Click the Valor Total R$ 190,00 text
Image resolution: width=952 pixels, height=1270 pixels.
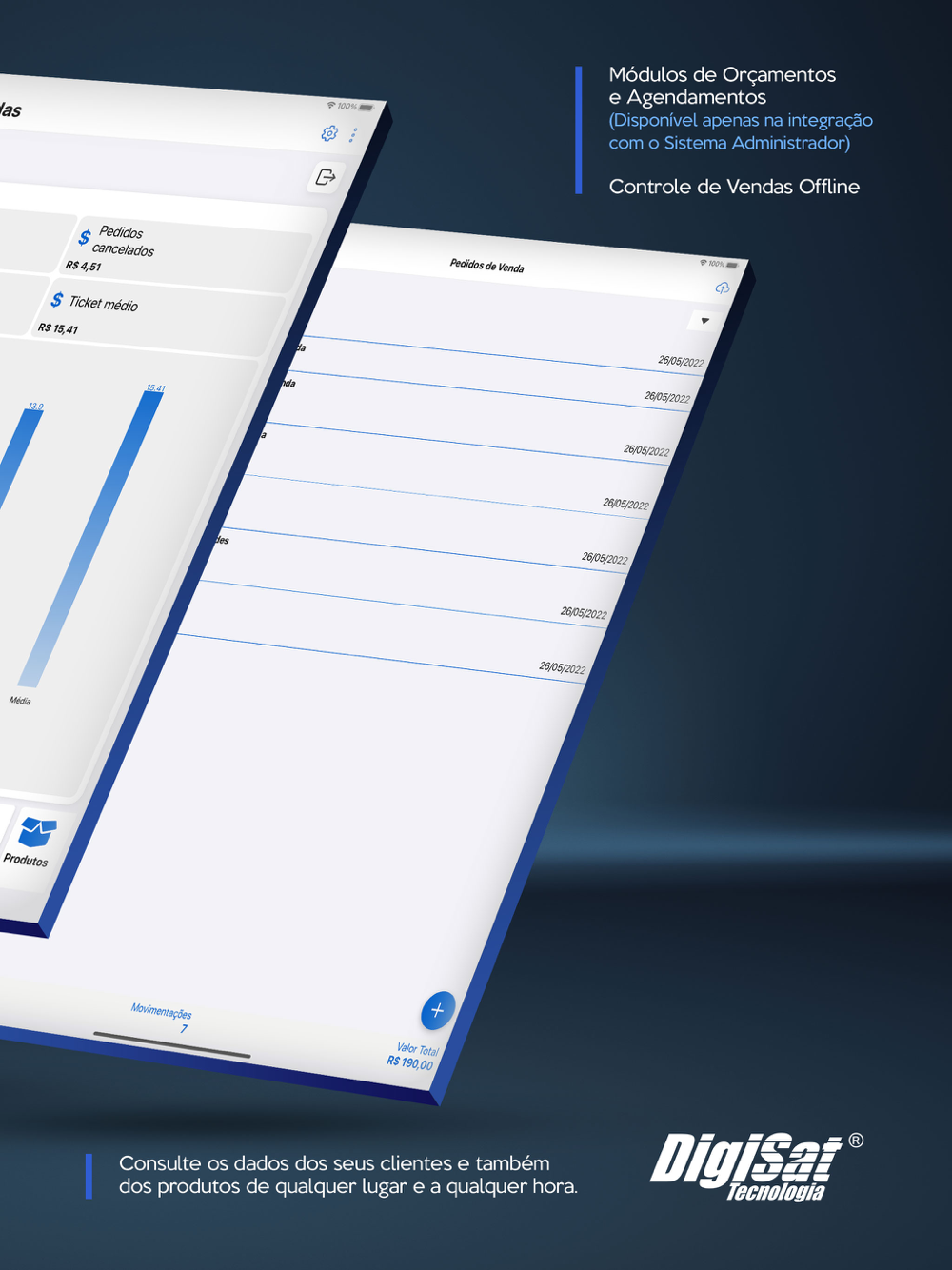412,1056
